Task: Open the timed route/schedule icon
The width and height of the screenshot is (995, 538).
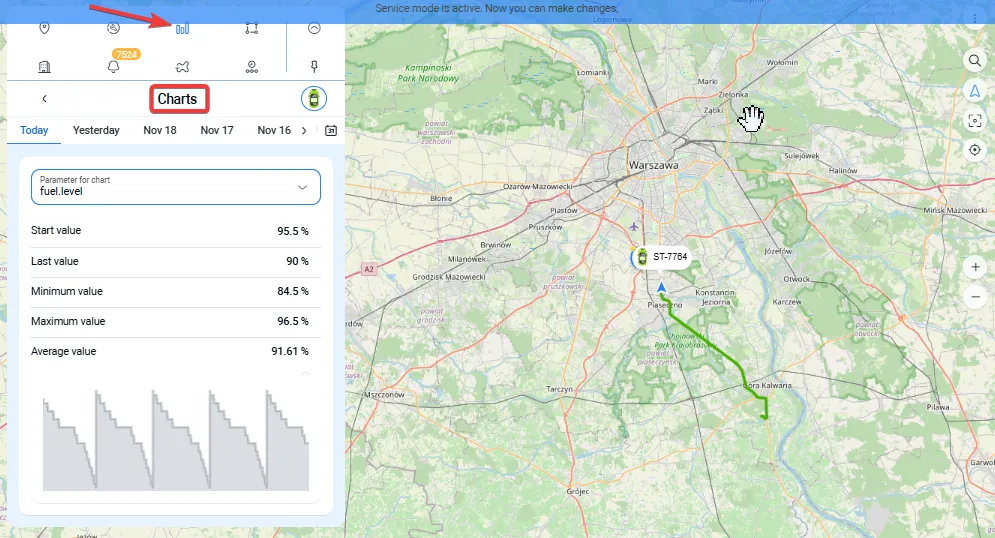Action: coord(252,67)
